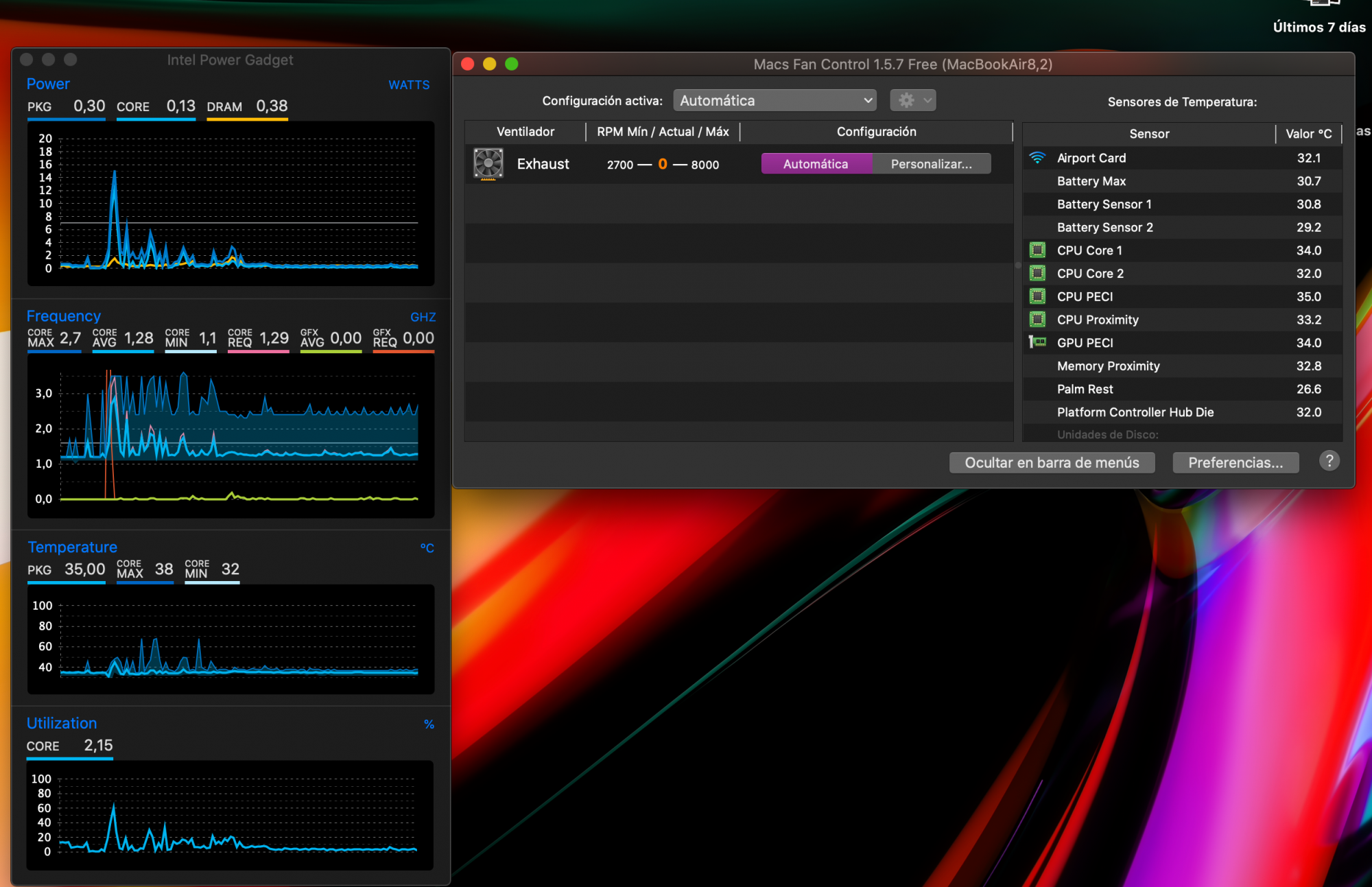
Task: Click the Utilization heading in Intel Power Gadget
Action: tap(62, 723)
